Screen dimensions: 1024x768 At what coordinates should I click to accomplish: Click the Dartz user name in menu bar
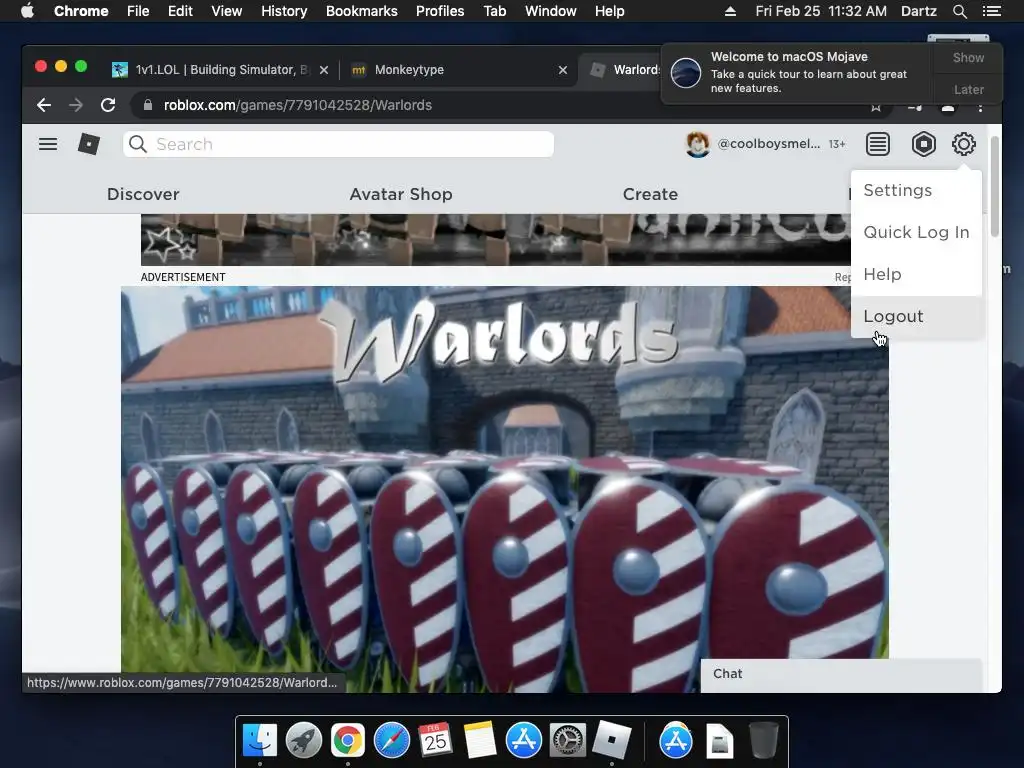click(918, 11)
